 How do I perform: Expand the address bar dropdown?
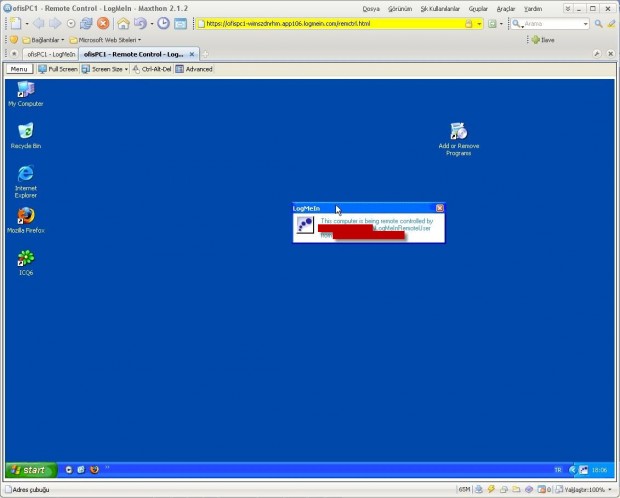tap(479, 24)
